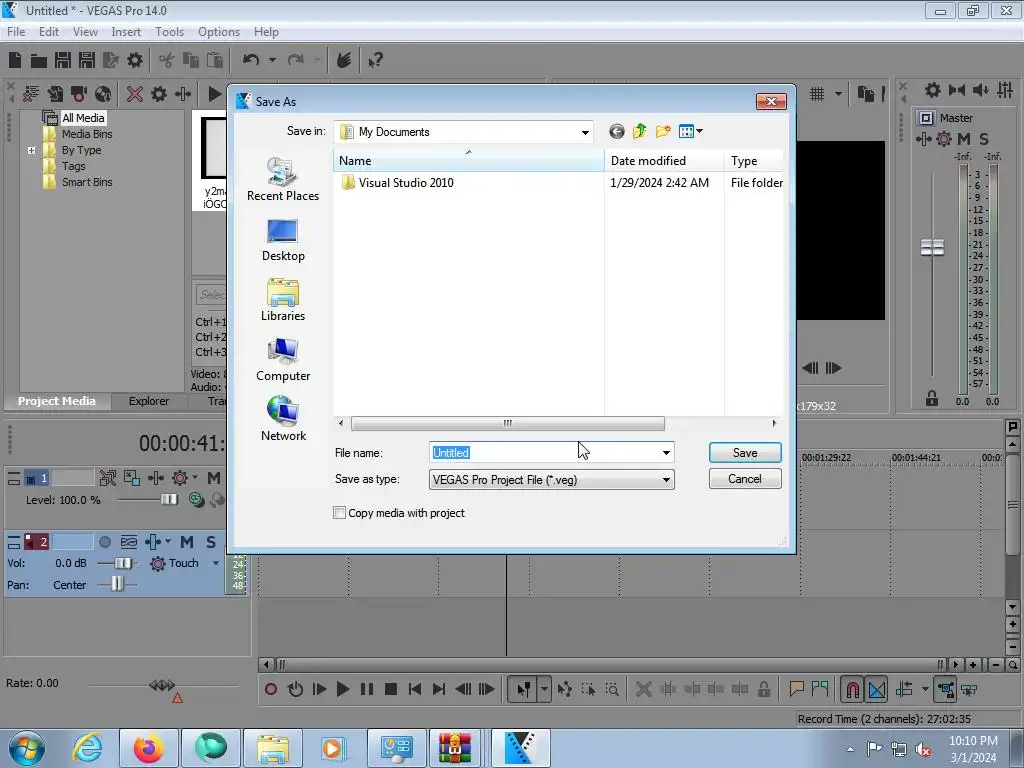The width and height of the screenshot is (1024, 768).
Task: Click the video track Level slider handle
Action: (x=169, y=500)
